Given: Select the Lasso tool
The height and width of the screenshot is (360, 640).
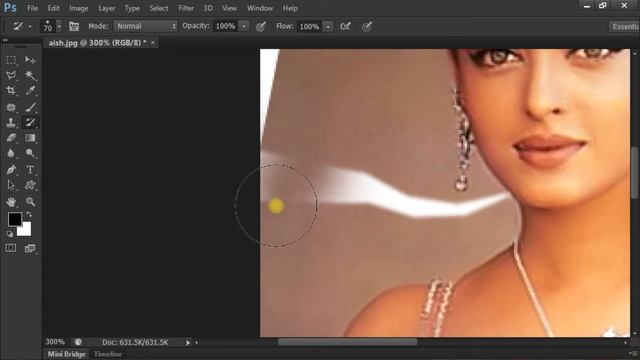Looking at the screenshot, I should tap(11, 75).
